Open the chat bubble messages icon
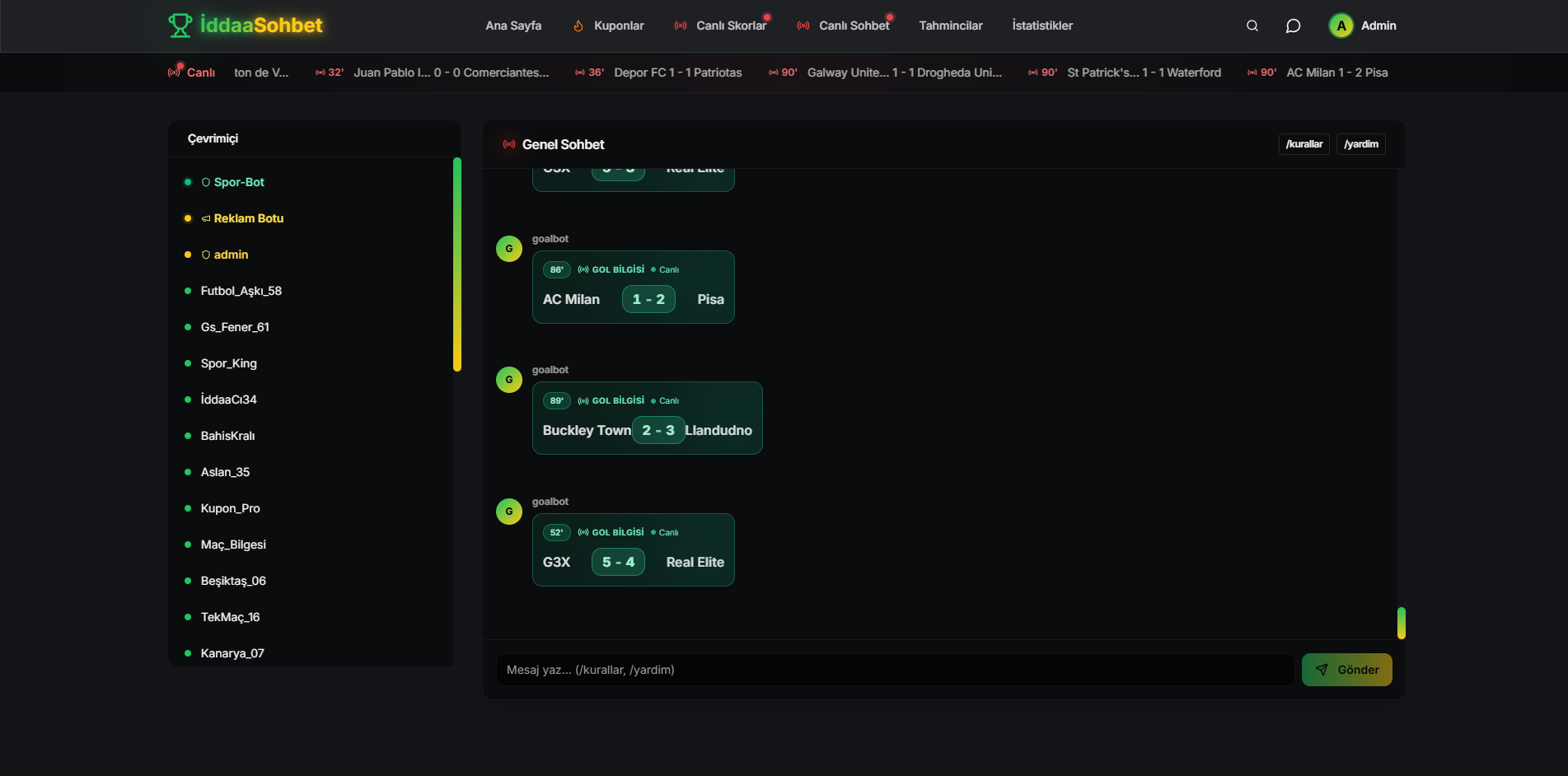Screen dimensions: 1568x776 click(x=1293, y=26)
